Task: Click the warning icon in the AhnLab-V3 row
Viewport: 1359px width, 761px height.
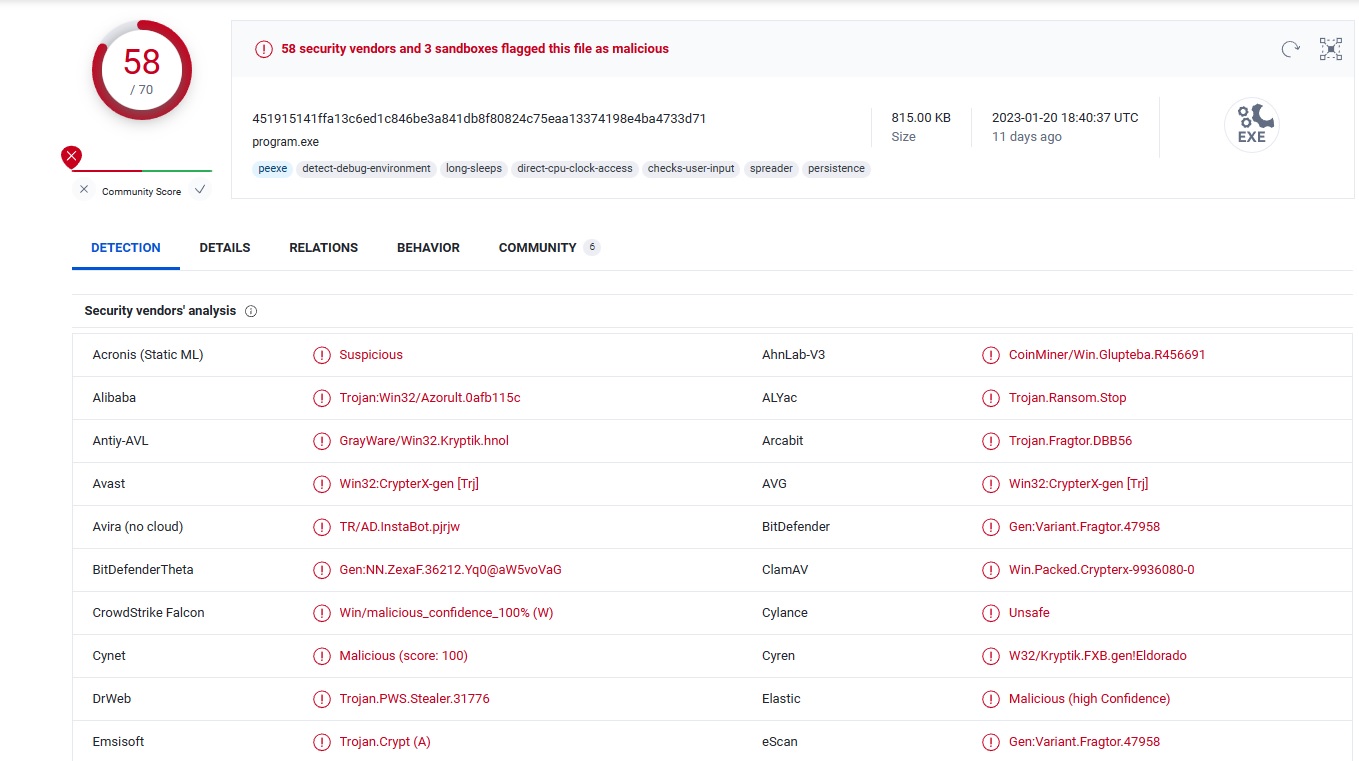Action: click(991, 355)
